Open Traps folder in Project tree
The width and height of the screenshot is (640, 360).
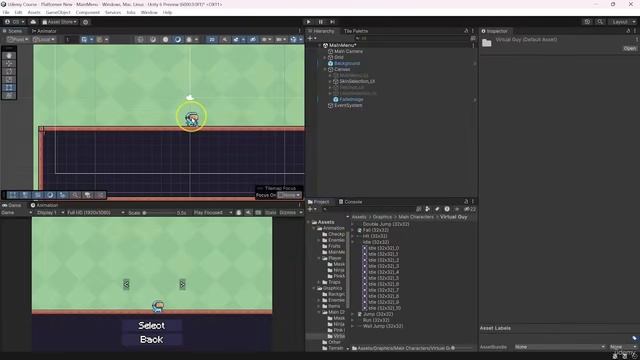tap(331, 282)
